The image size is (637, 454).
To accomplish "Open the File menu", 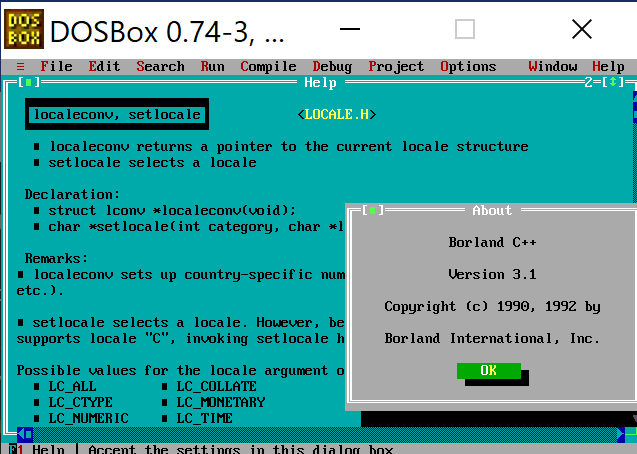I will click(56, 66).
